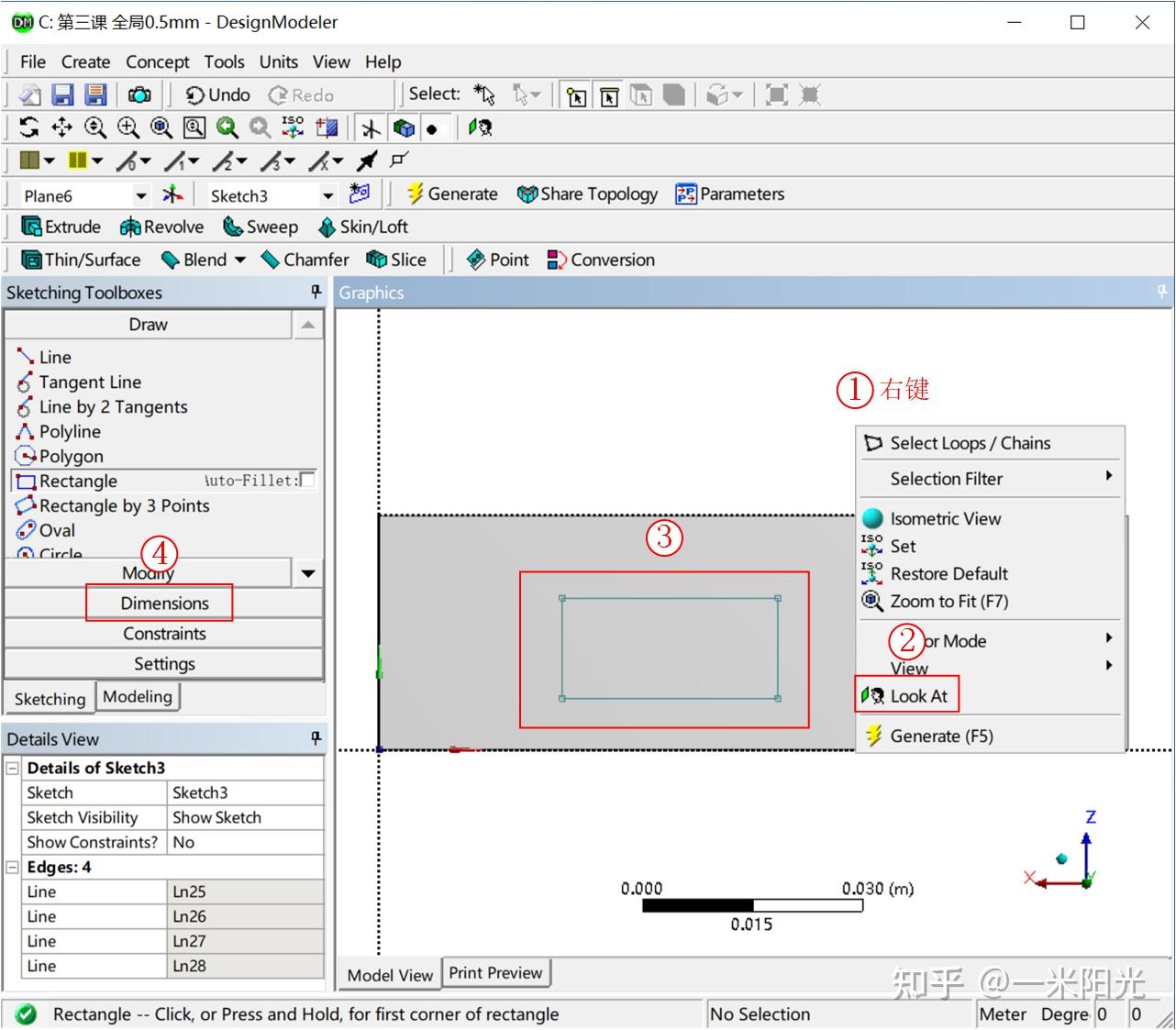Select the Revolve tool
This screenshot has height=1030, width=1176.
pyautogui.click(x=162, y=227)
